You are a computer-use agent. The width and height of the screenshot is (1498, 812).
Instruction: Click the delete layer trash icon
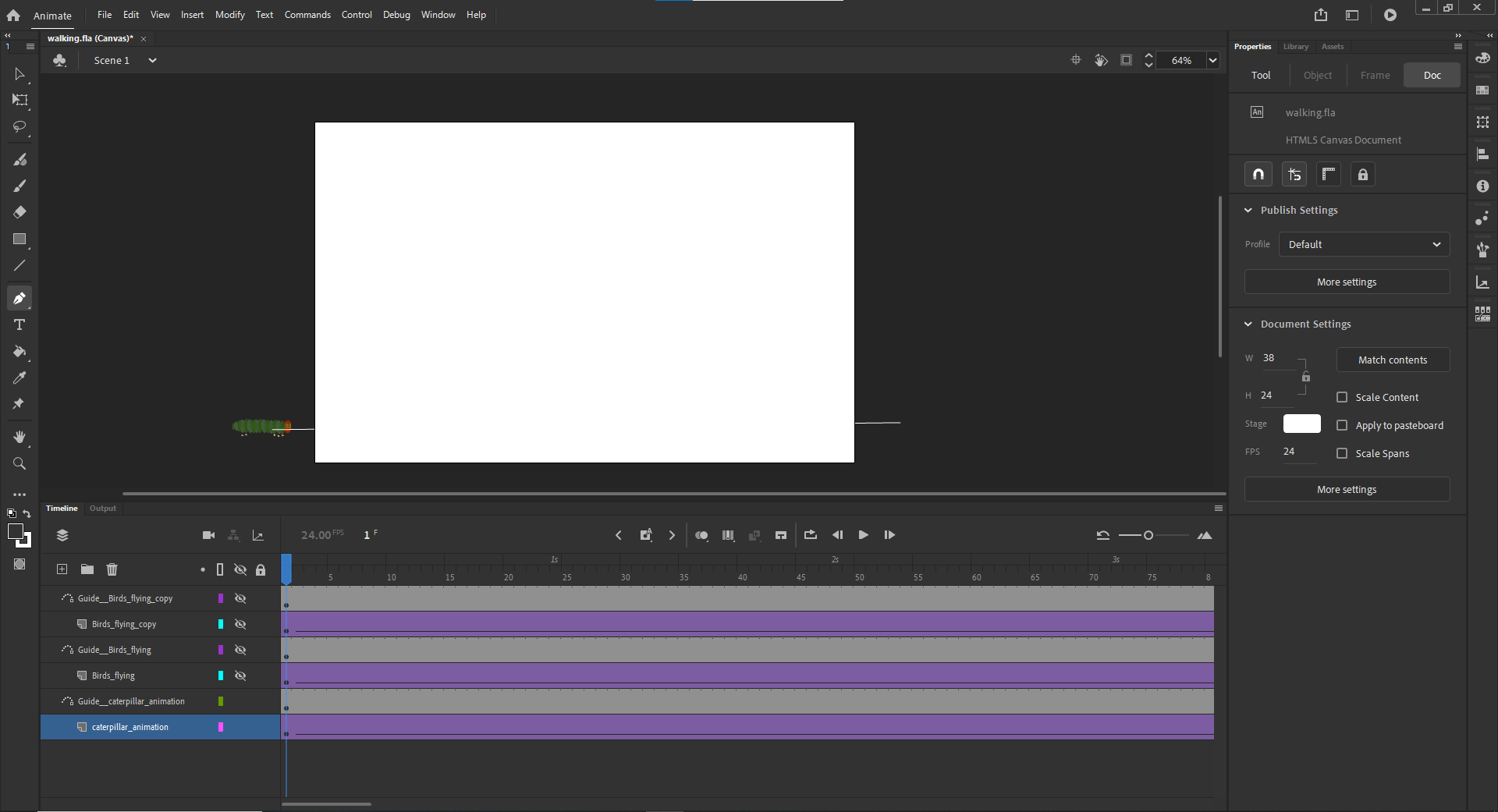click(x=112, y=569)
